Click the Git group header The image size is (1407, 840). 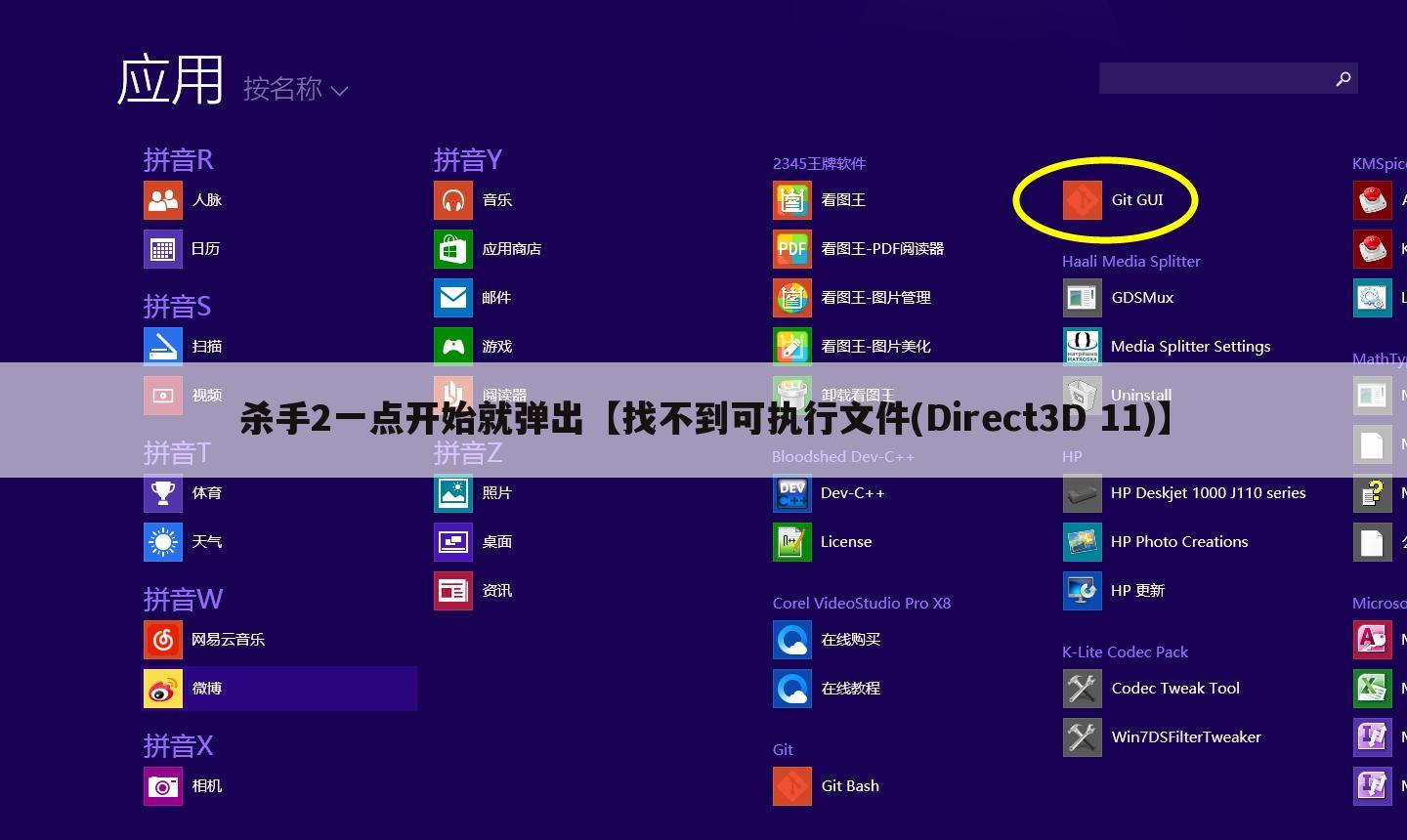click(x=783, y=749)
